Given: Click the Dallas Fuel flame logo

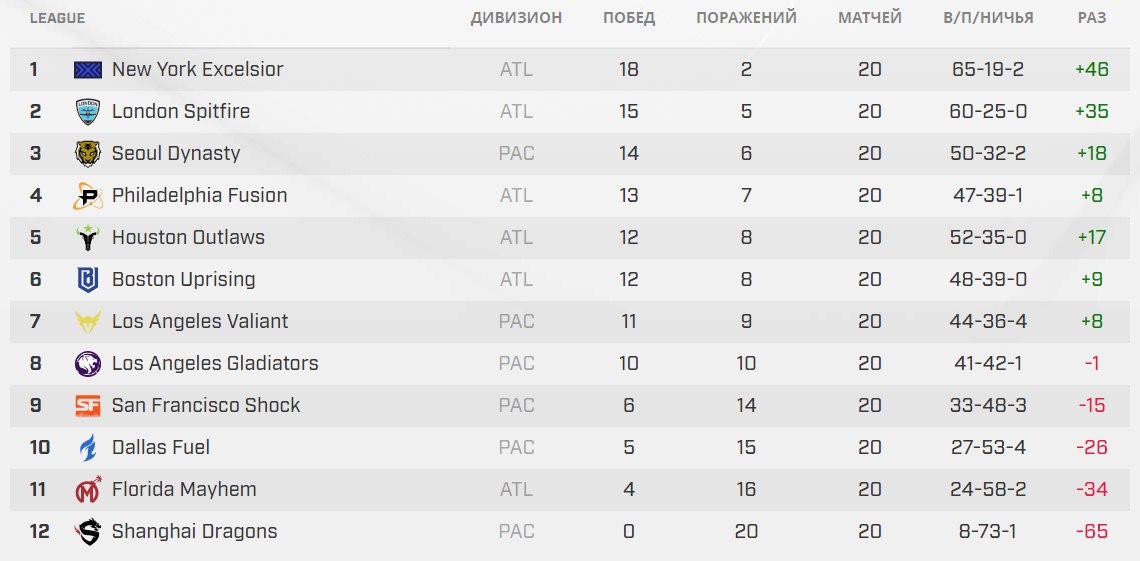Looking at the screenshot, I should click(x=88, y=448).
